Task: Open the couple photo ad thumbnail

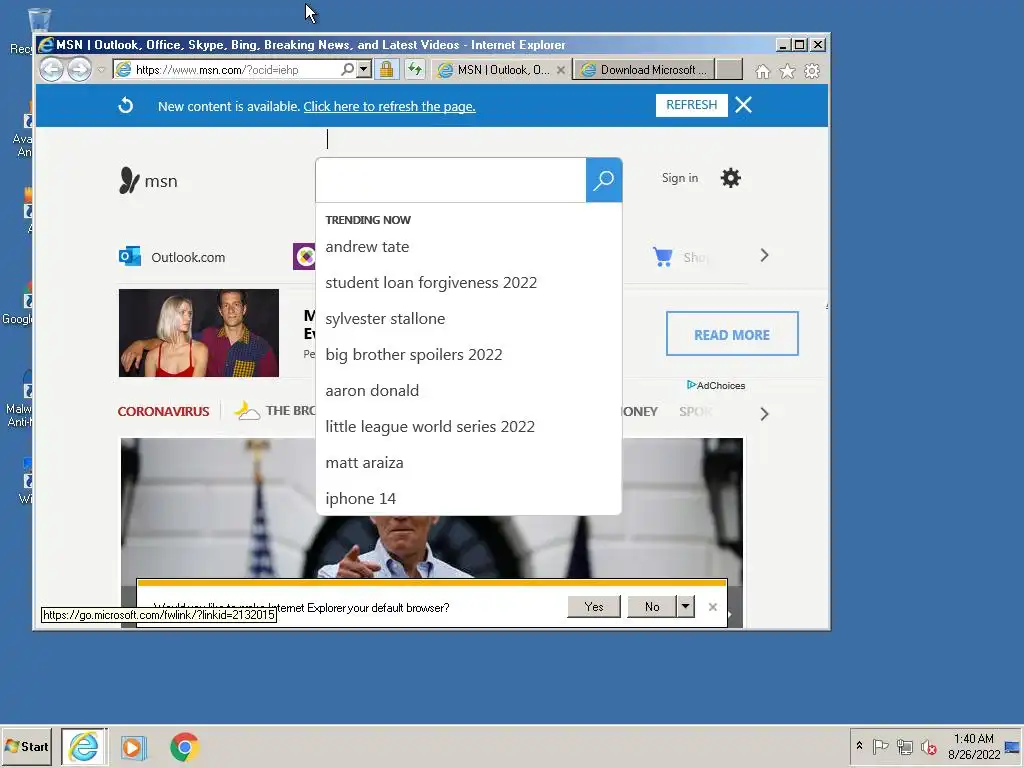Action: pyautogui.click(x=199, y=333)
